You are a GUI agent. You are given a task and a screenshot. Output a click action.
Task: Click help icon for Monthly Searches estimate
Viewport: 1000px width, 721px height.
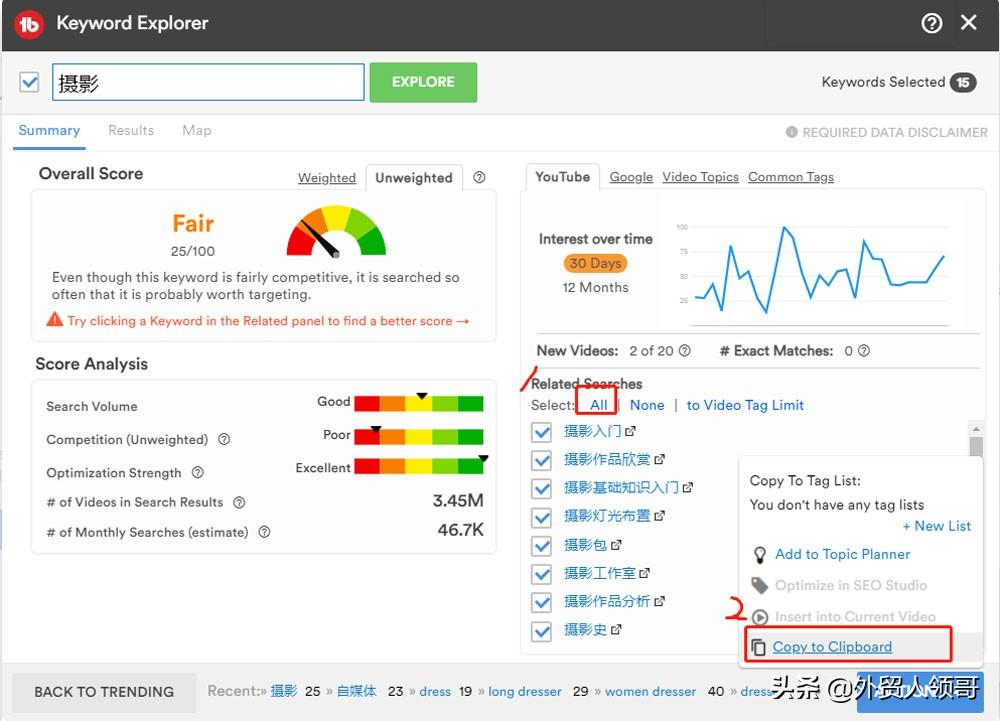pyautogui.click(x=264, y=532)
